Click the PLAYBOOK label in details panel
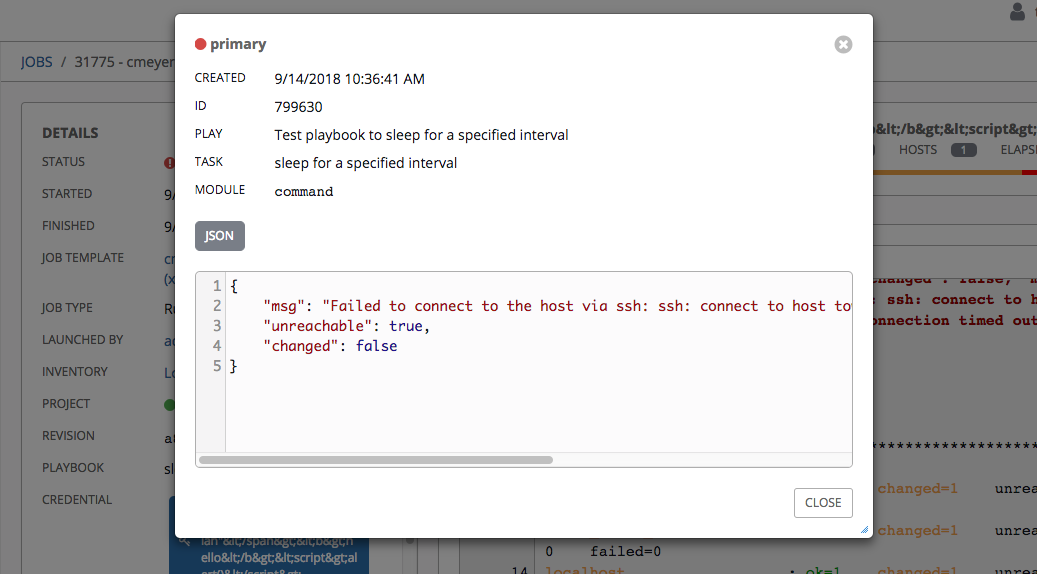Image resolution: width=1037 pixels, height=574 pixels. (x=73, y=468)
